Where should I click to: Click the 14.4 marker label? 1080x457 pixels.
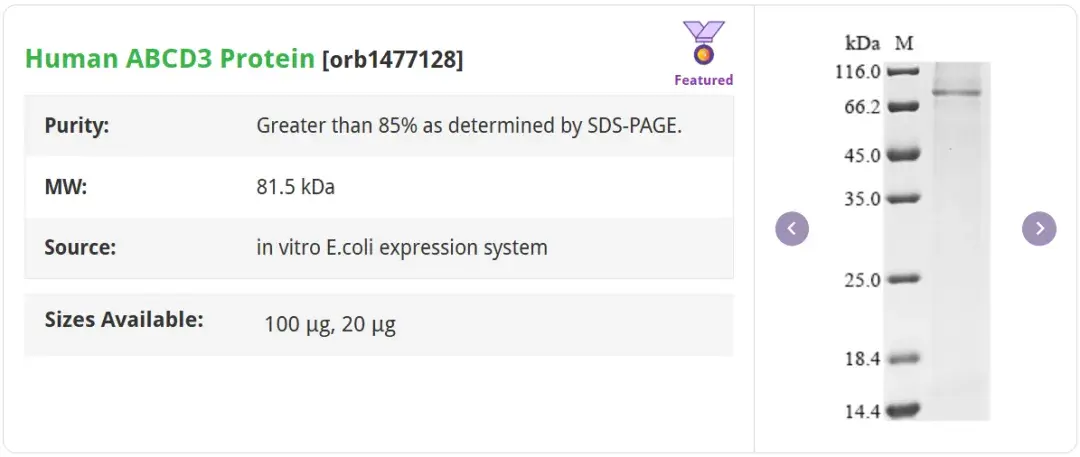click(x=862, y=410)
